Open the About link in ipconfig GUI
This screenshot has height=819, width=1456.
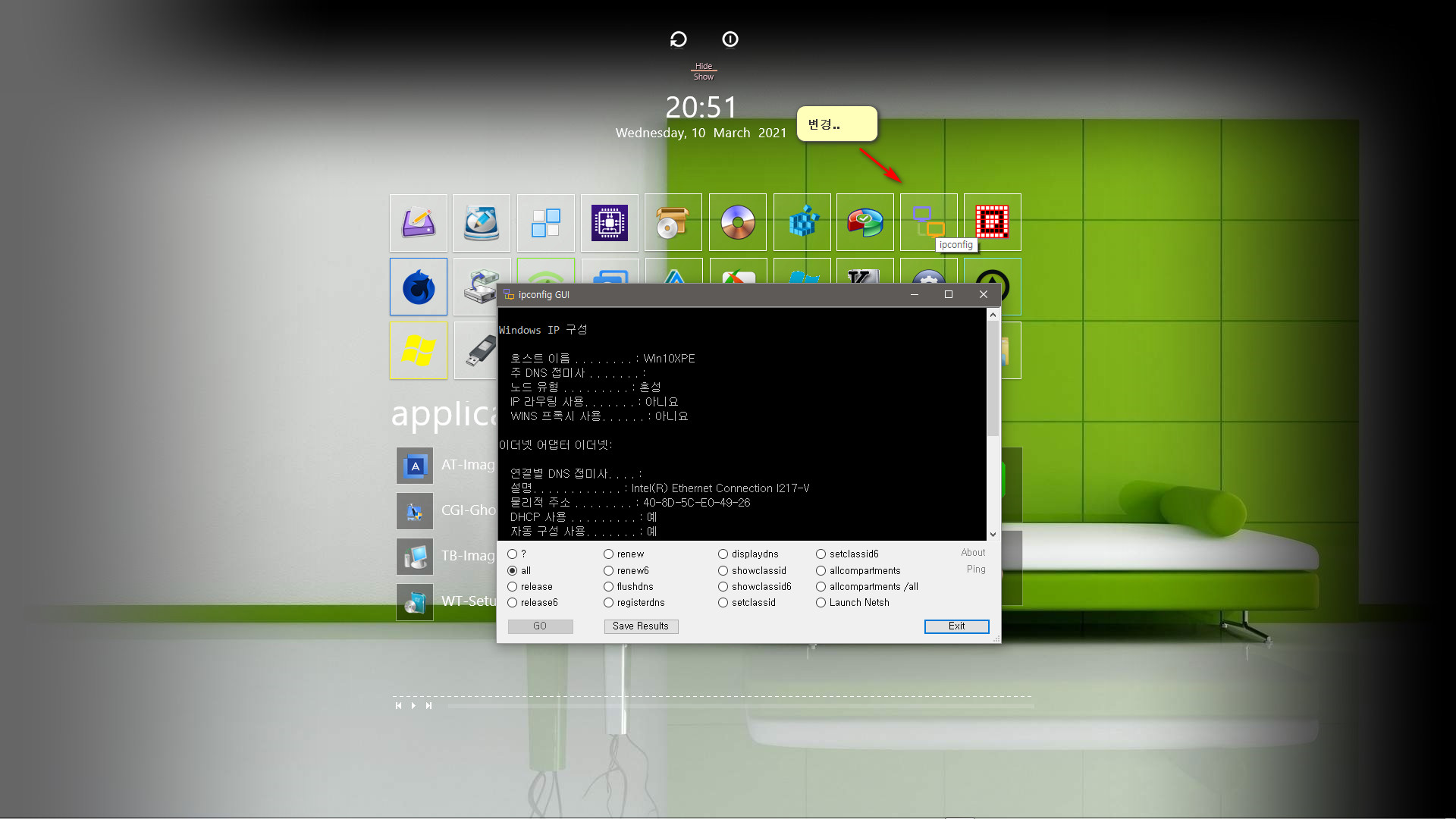[x=973, y=553]
